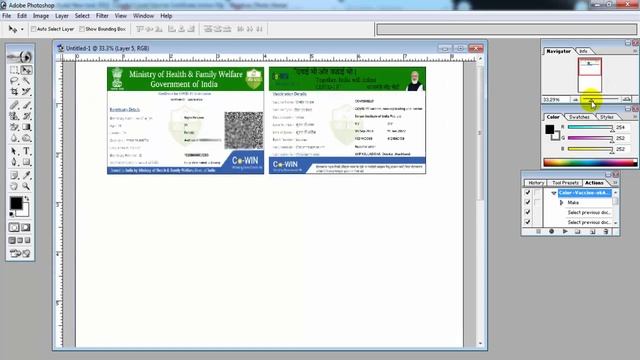Select the Healing Brush tool
640x360 pixels.
14,105
